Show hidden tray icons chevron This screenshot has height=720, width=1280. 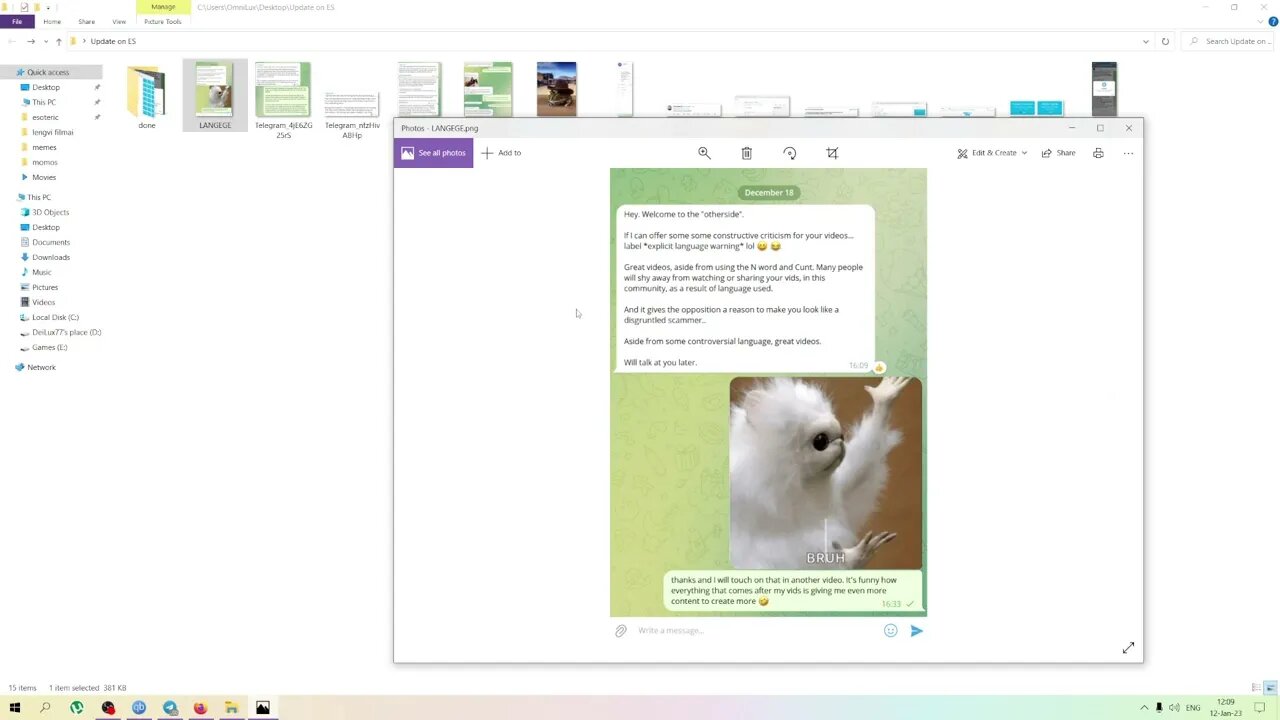[1145, 708]
